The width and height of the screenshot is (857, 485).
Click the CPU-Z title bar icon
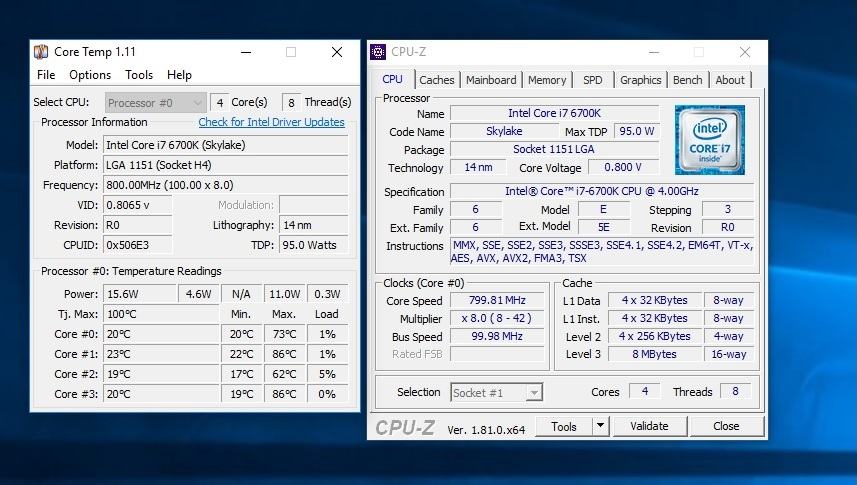378,52
